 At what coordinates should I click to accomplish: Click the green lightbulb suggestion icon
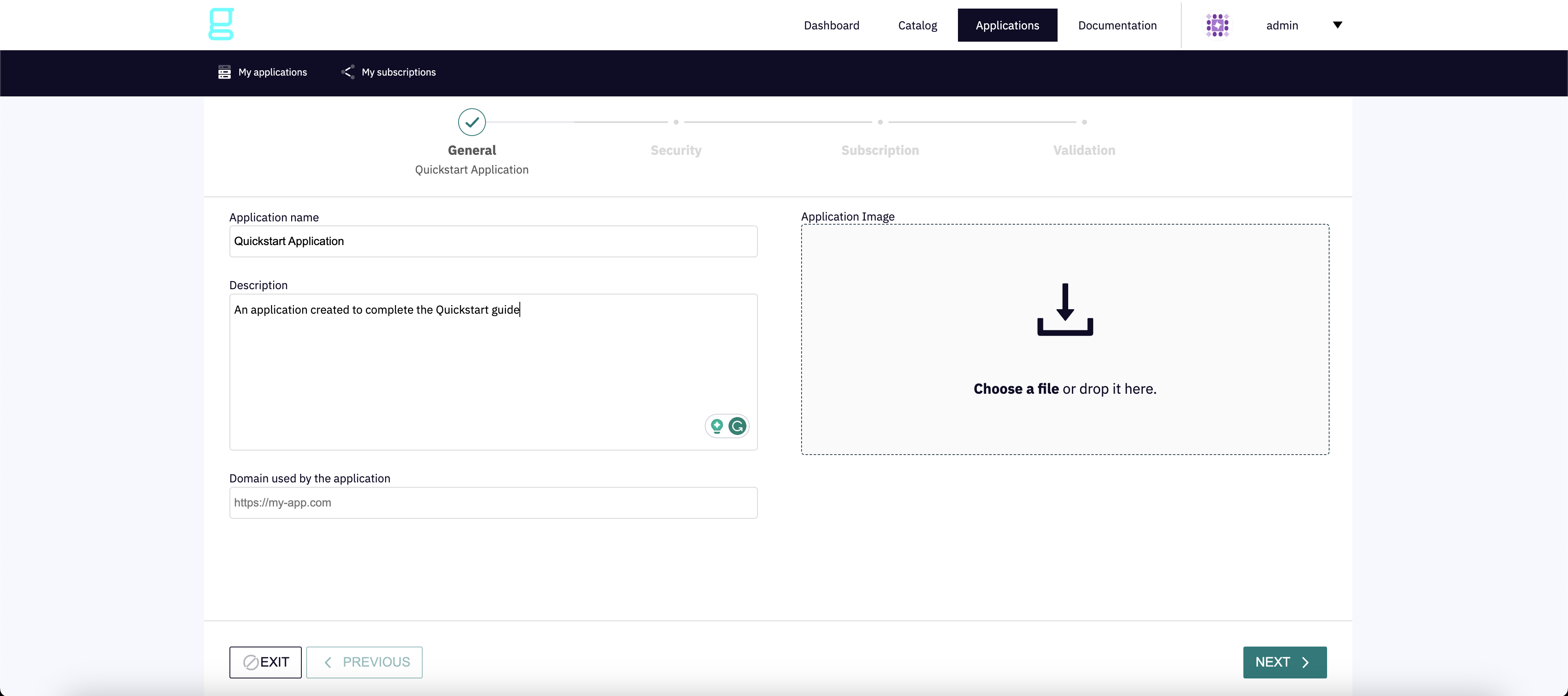(x=717, y=426)
